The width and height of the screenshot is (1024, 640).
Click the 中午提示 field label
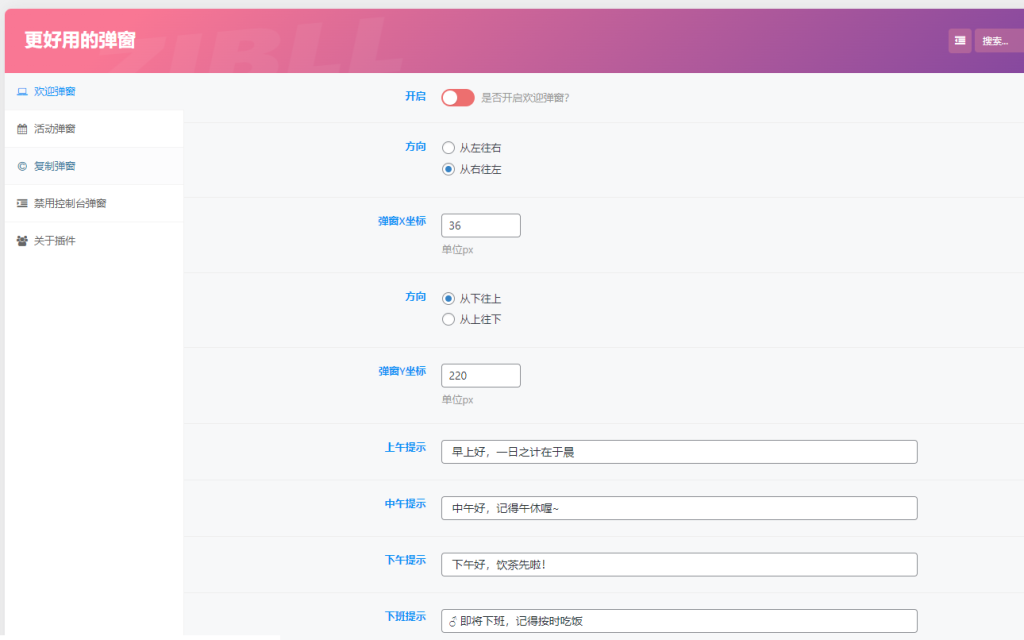click(x=405, y=504)
